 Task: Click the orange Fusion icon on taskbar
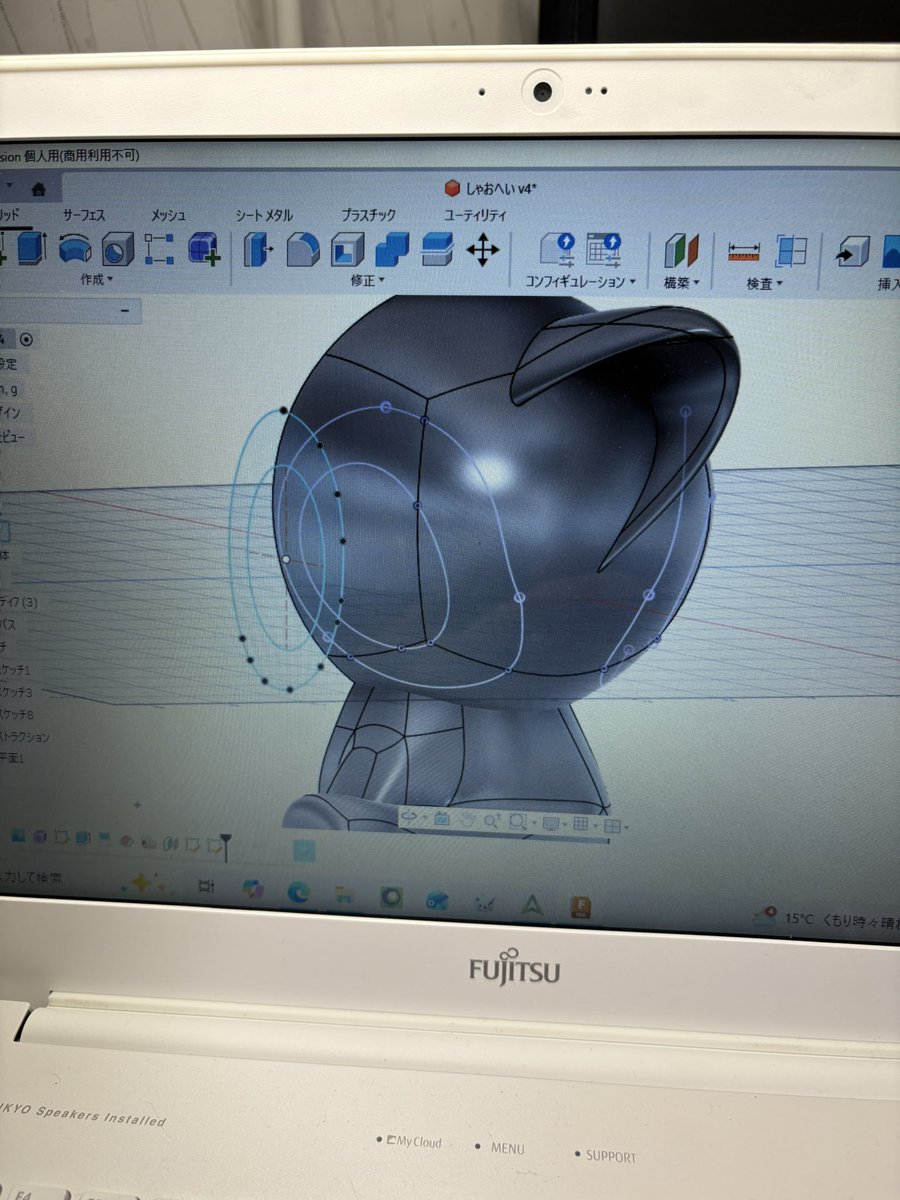point(580,908)
